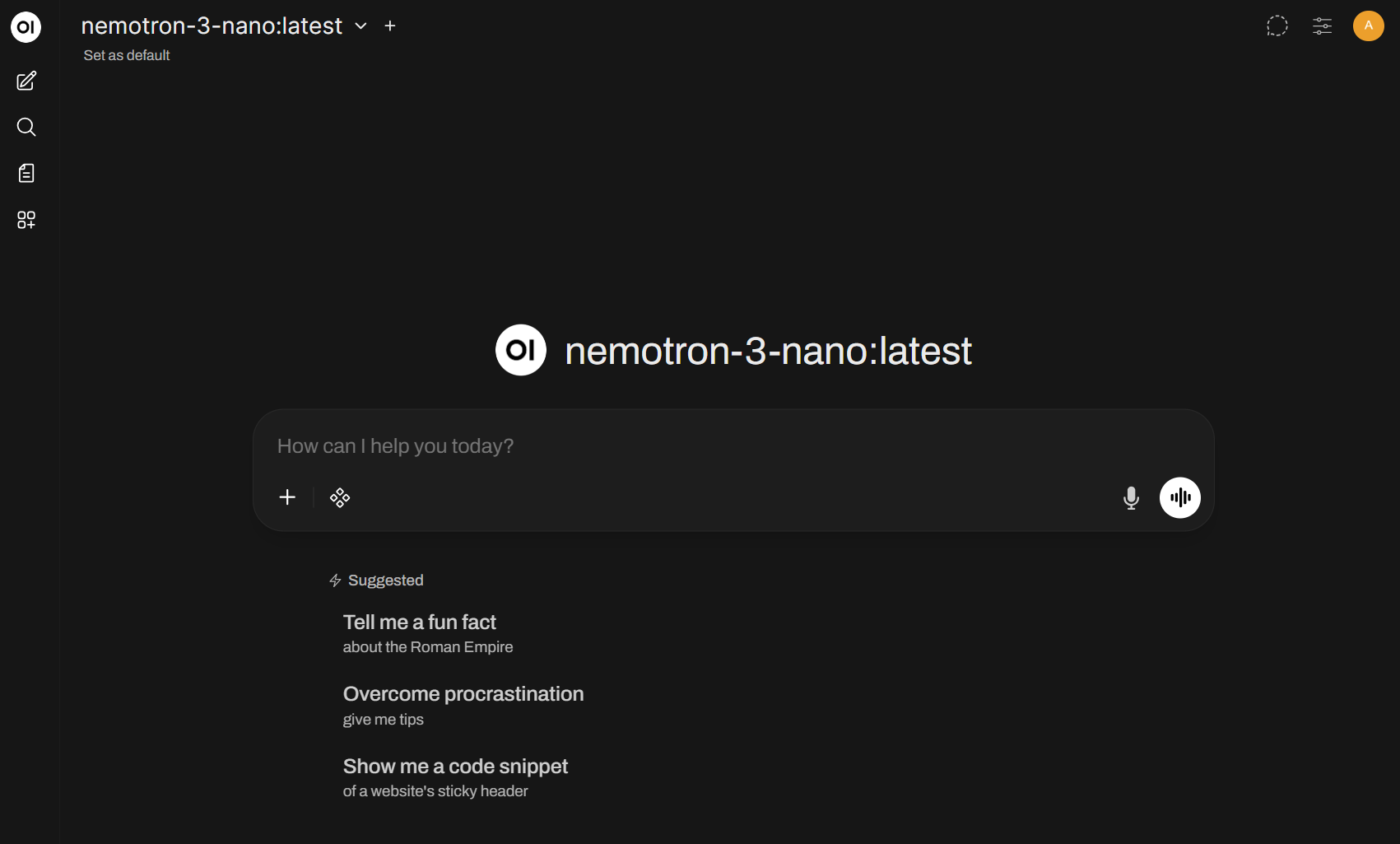Screen dimensions: 1400x844
Task: Open the Notes section from the sidebar
Action: point(26,173)
